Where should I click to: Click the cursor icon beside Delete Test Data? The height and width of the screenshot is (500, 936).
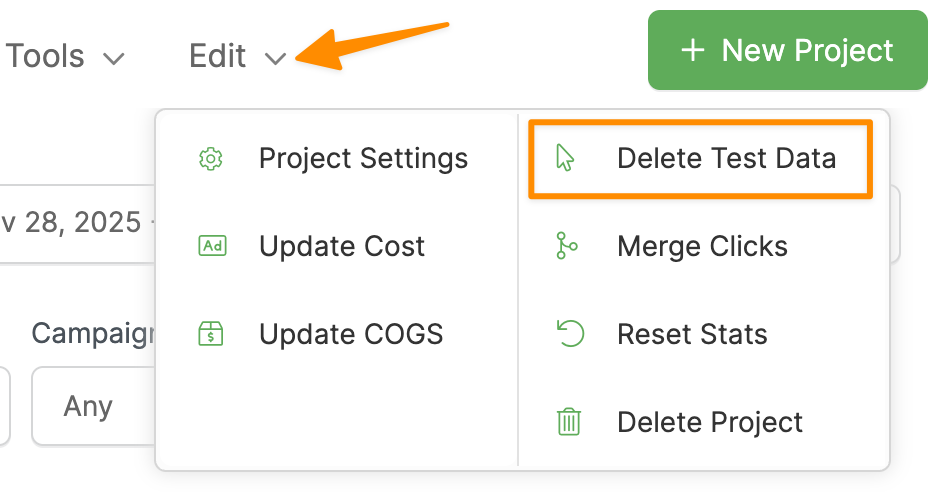(x=567, y=159)
